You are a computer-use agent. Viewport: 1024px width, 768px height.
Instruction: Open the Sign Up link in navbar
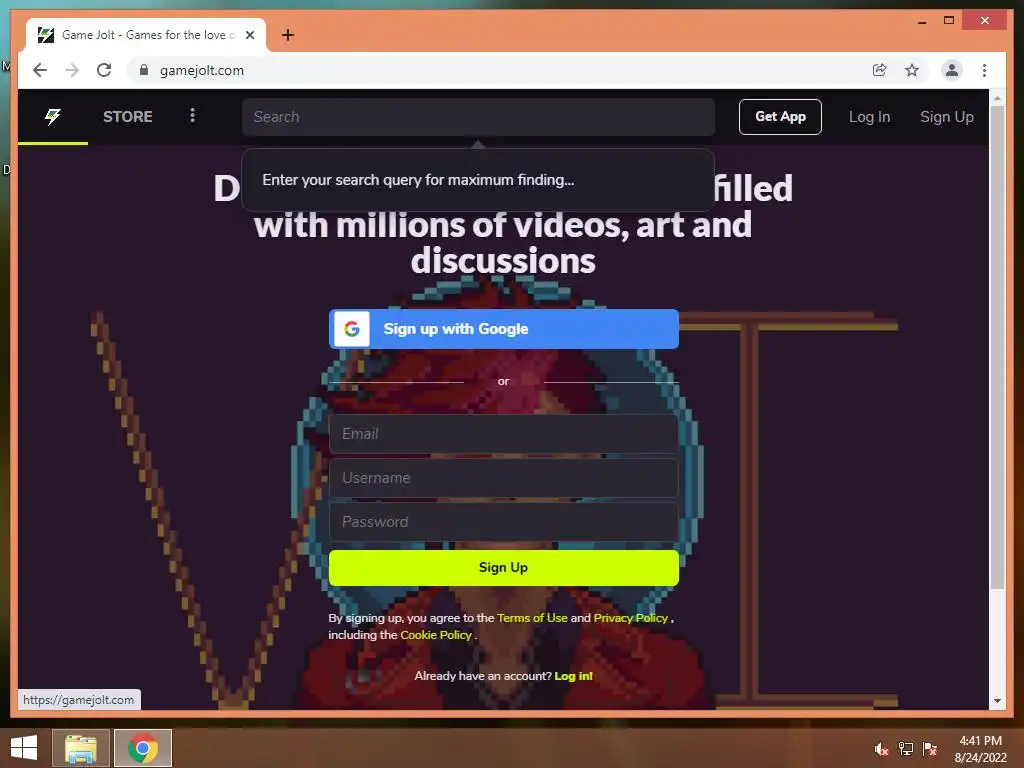[946, 117]
